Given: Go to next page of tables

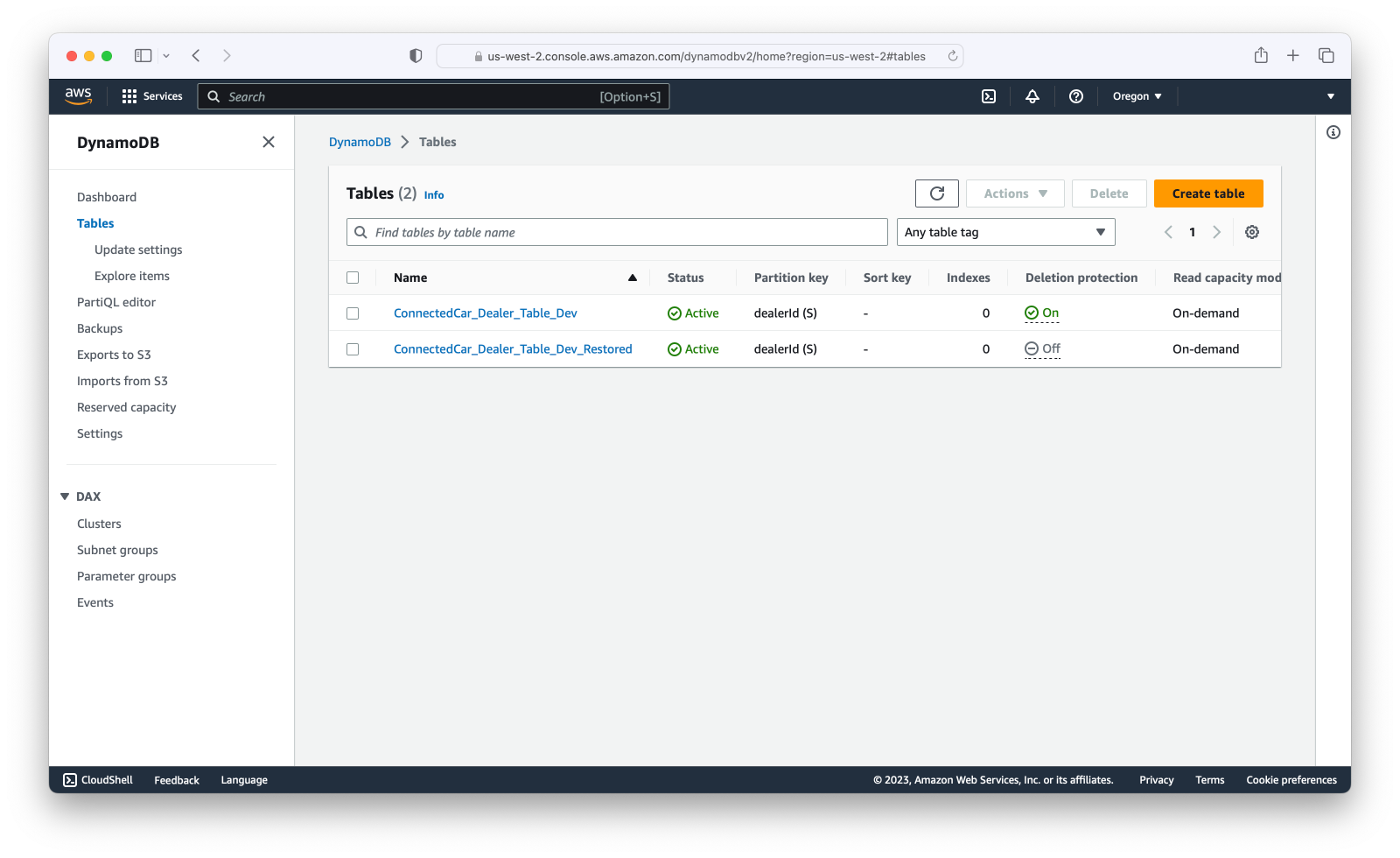Looking at the screenshot, I should (1216, 232).
